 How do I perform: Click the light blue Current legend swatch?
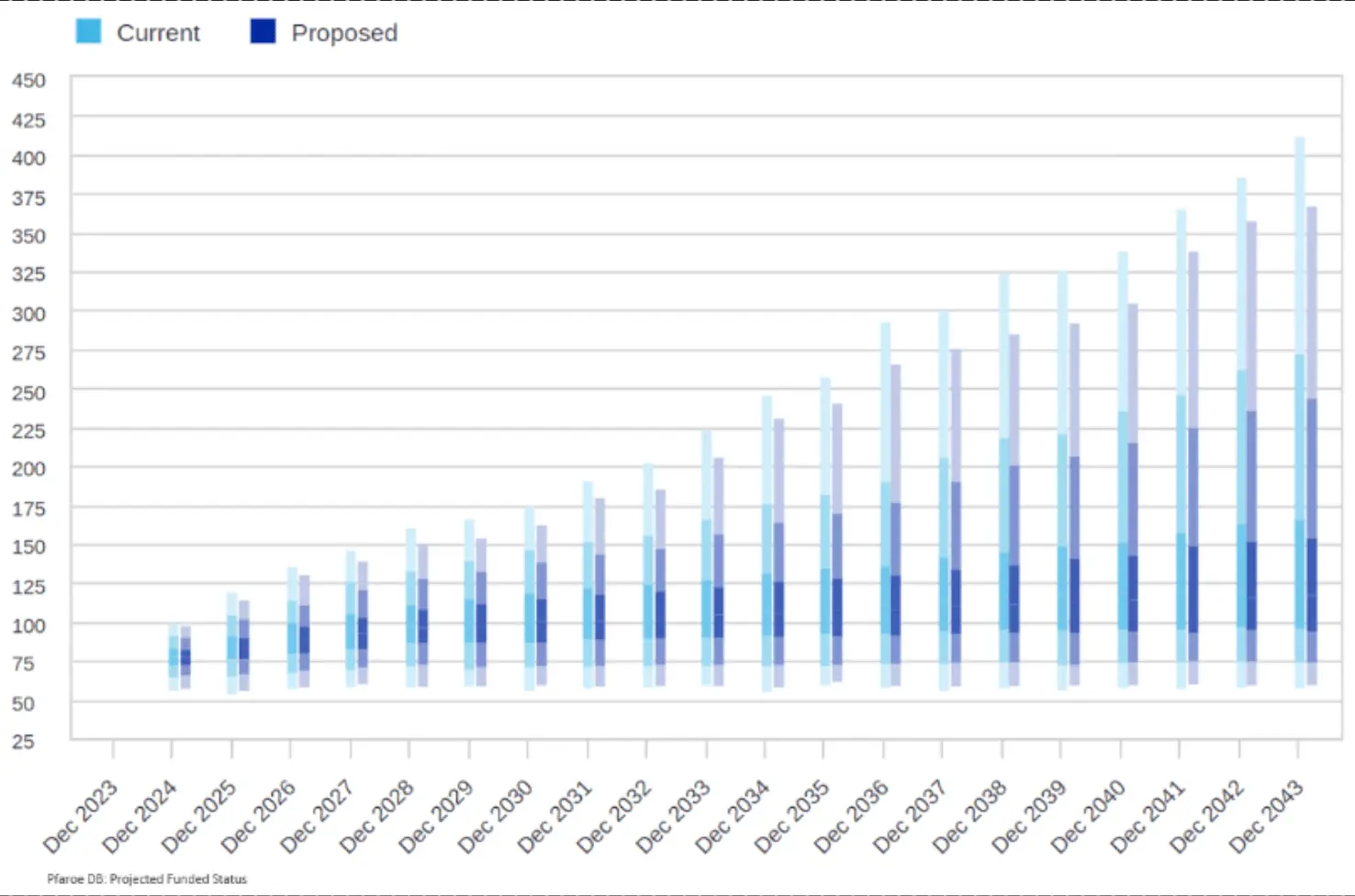(88, 31)
